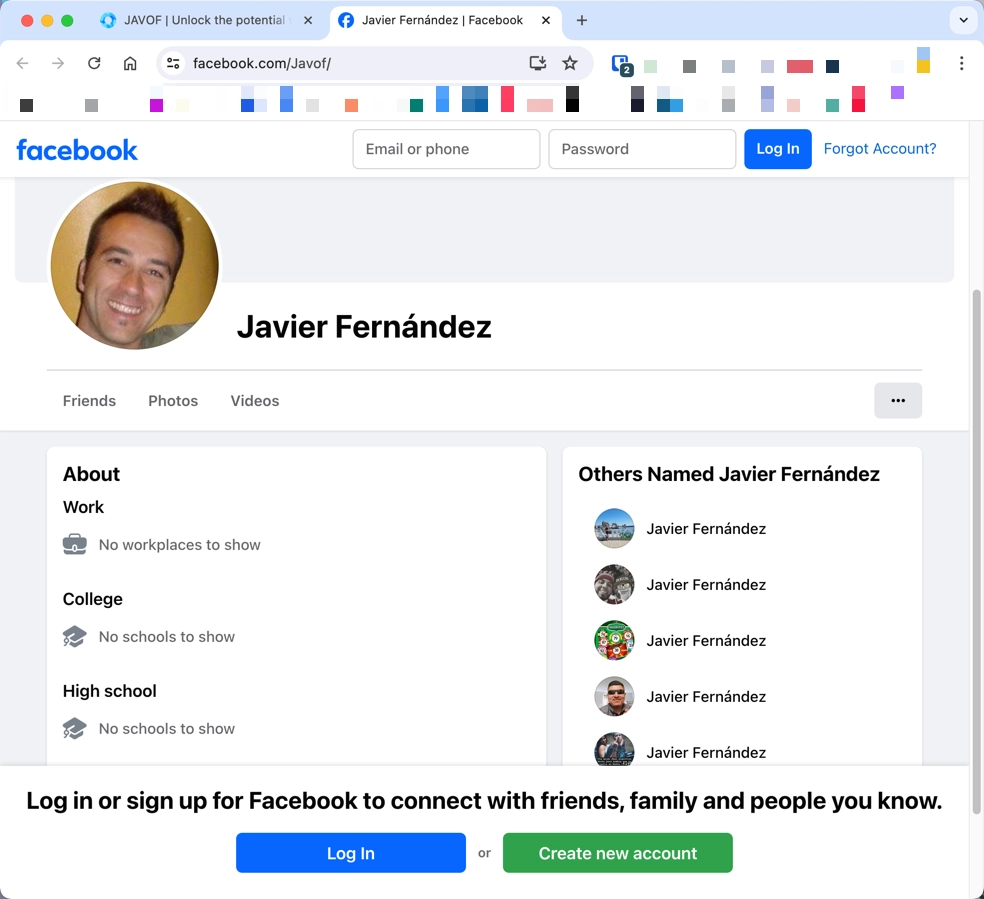
Task: Click Create new account
Action: click(617, 852)
